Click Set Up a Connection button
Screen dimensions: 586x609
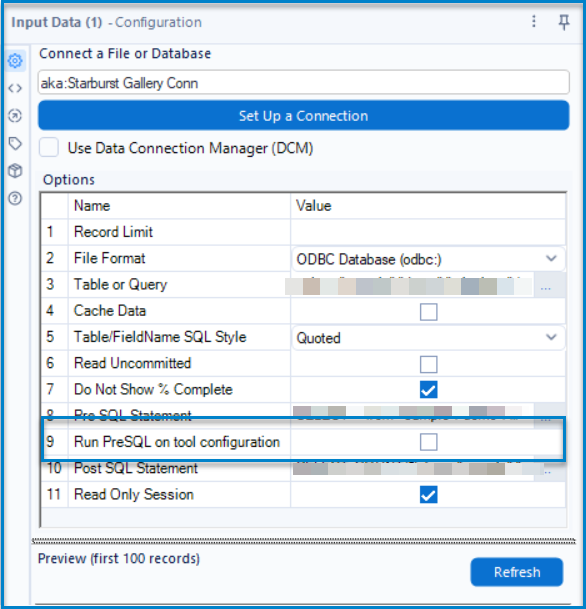point(304,115)
